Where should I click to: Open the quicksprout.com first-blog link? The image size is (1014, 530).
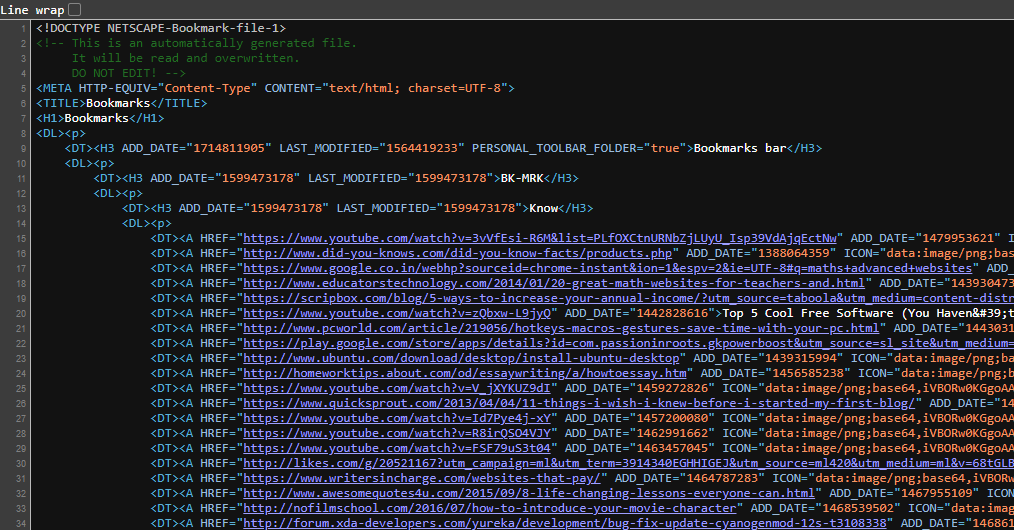pos(579,403)
